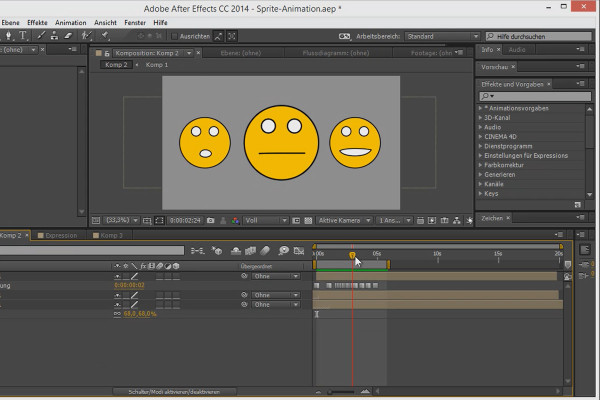Image resolution: width=600 pixels, height=400 pixels.
Task: Click the work area end handle
Action: pos(388,264)
